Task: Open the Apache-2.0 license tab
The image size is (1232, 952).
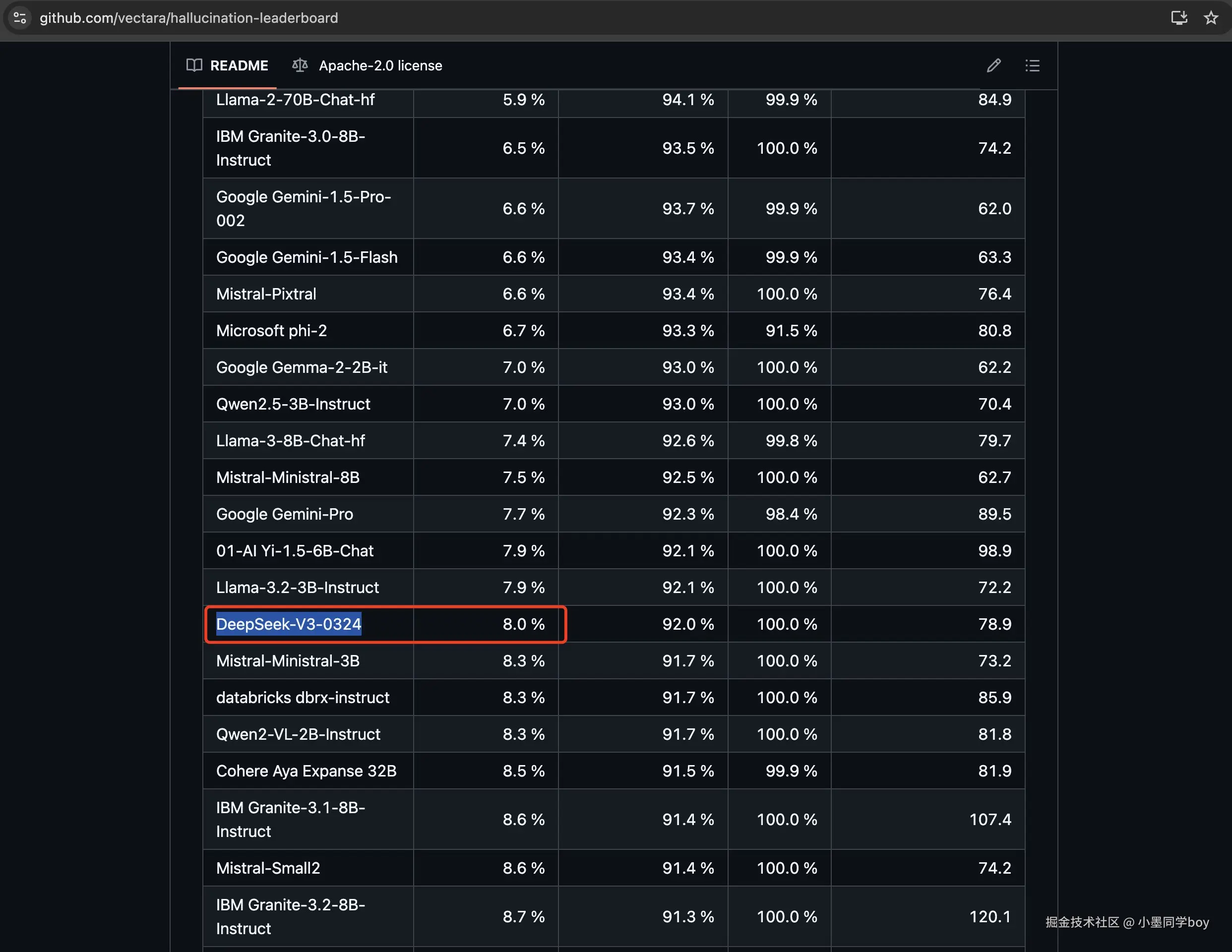Action: tap(380, 65)
